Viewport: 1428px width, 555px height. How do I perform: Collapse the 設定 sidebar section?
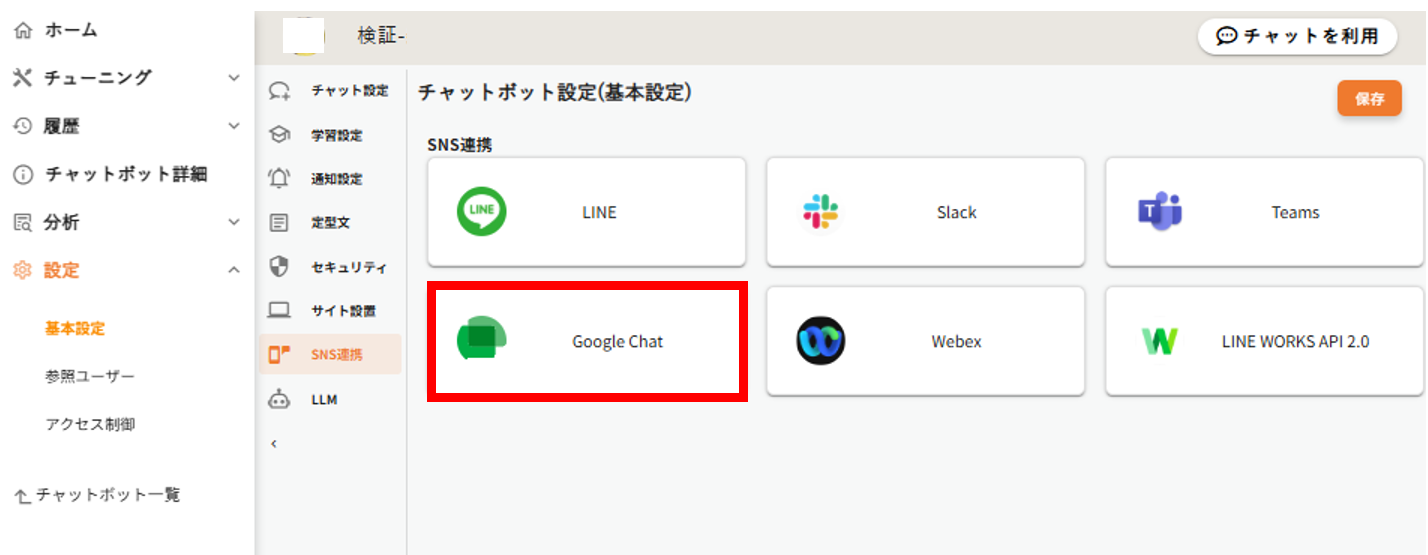coord(233,270)
